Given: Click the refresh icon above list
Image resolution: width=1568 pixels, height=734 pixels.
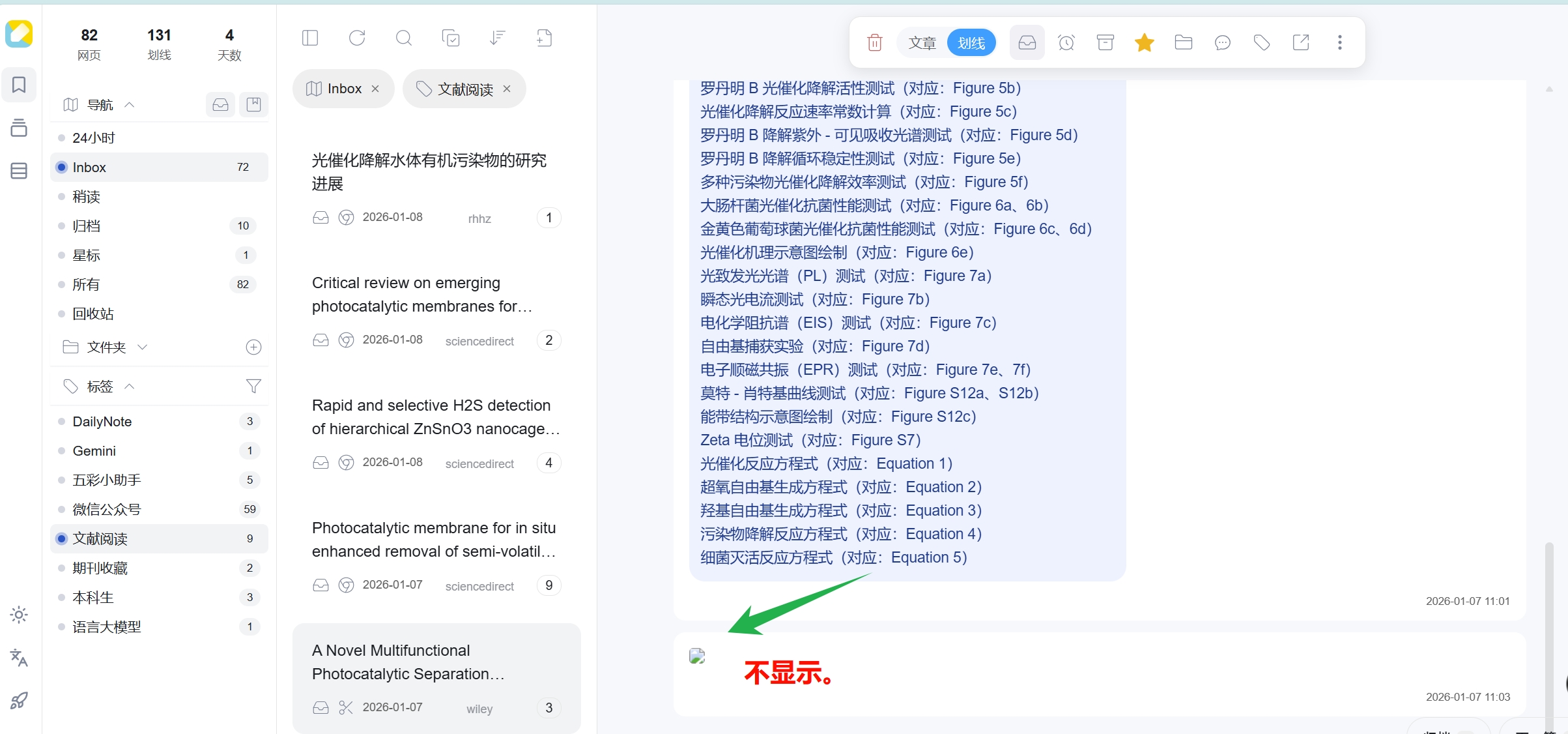Looking at the screenshot, I should point(357,38).
